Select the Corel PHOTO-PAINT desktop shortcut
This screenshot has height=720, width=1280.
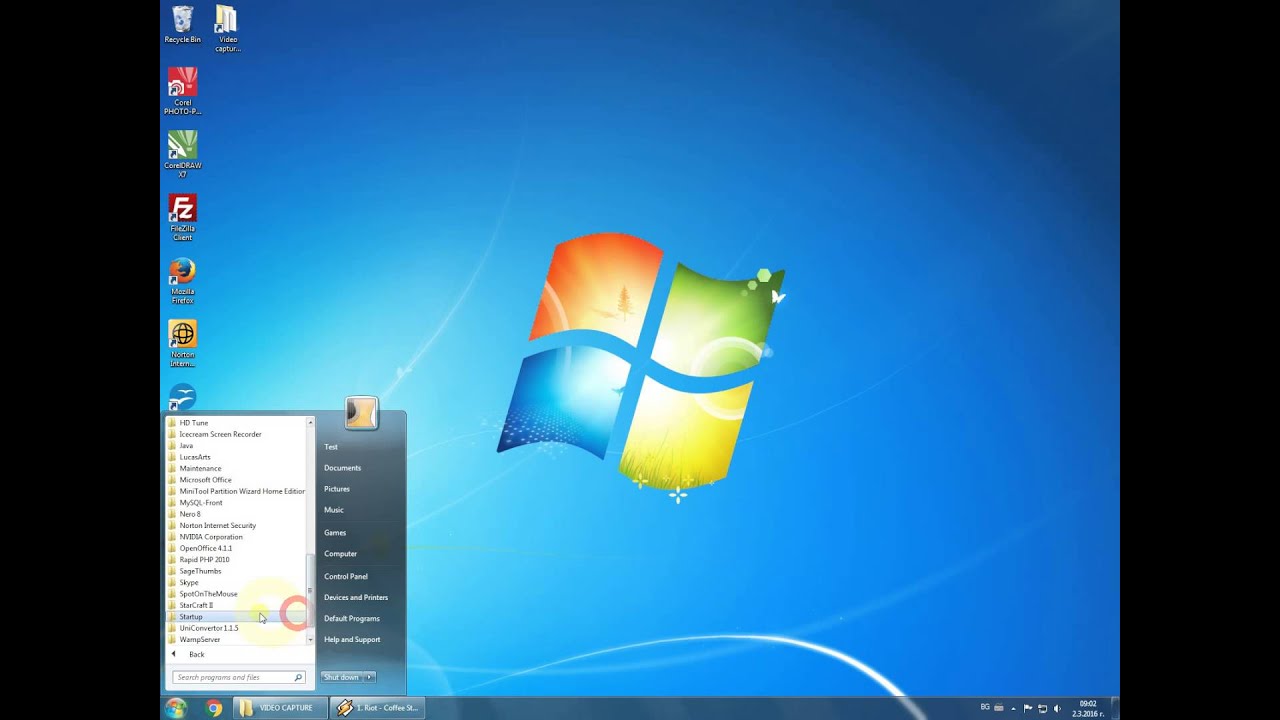click(x=182, y=91)
